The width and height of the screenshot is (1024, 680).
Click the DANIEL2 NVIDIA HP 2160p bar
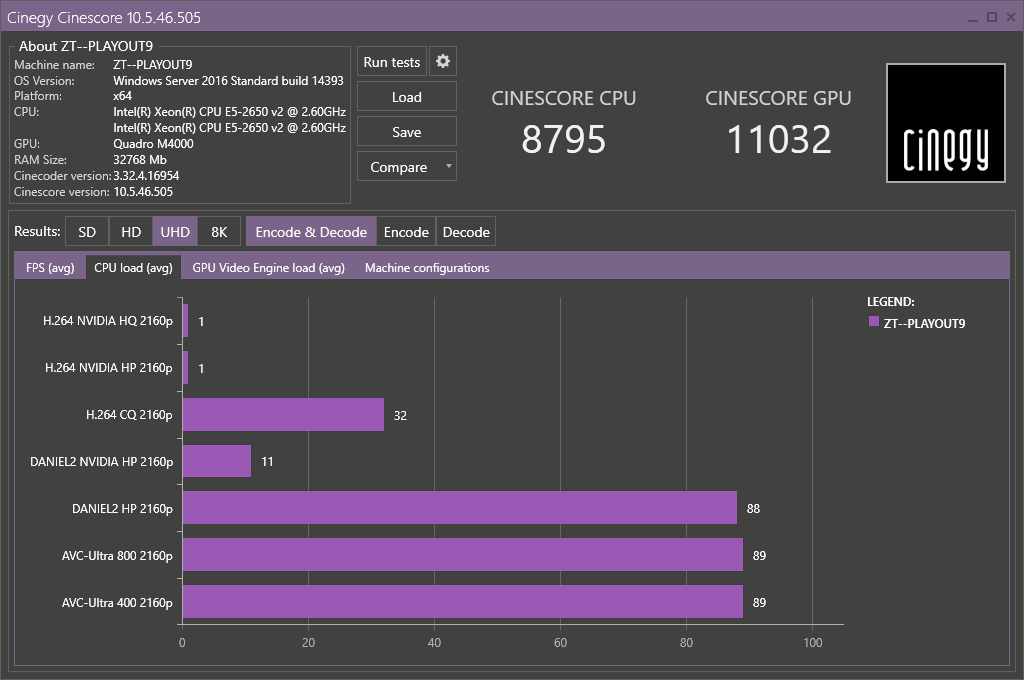point(217,461)
